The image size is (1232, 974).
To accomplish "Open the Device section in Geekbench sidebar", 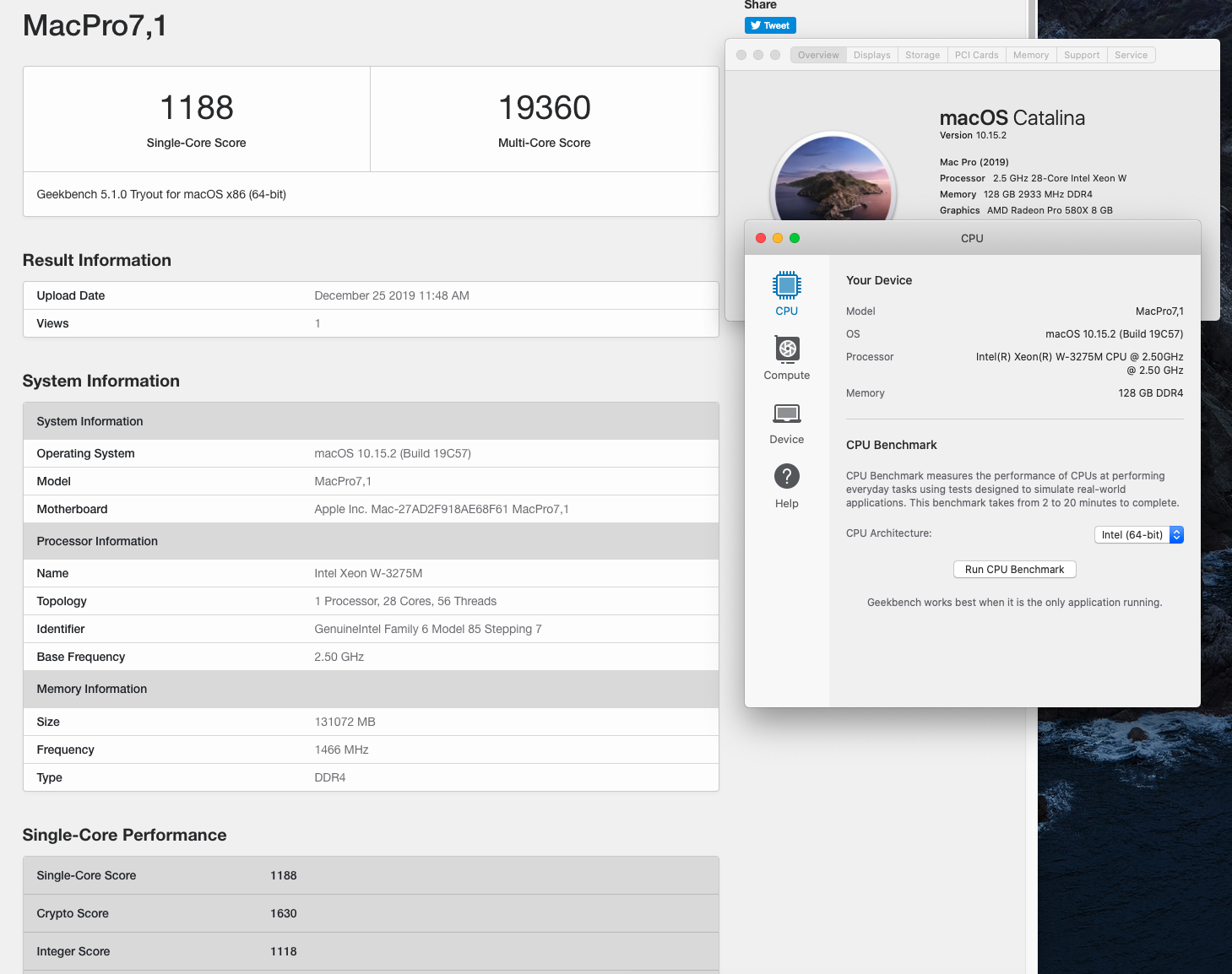I will [x=786, y=423].
